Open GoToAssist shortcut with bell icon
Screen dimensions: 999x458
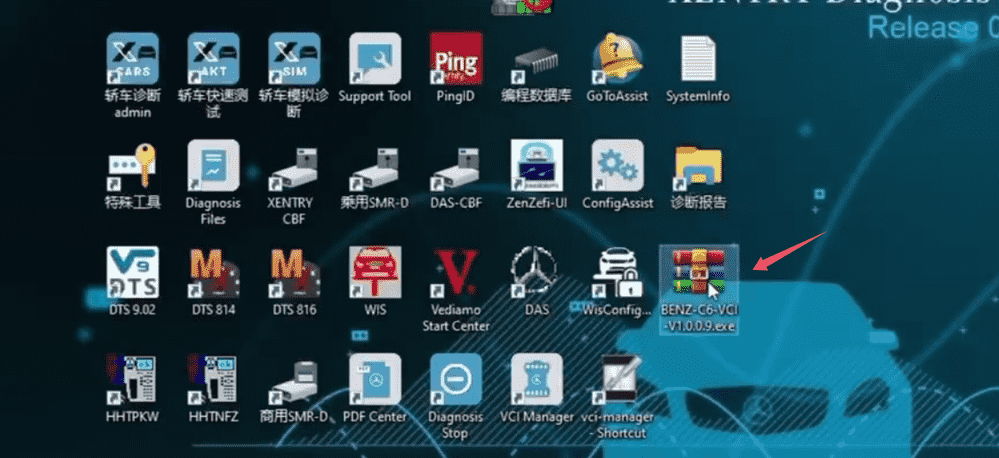point(617,60)
